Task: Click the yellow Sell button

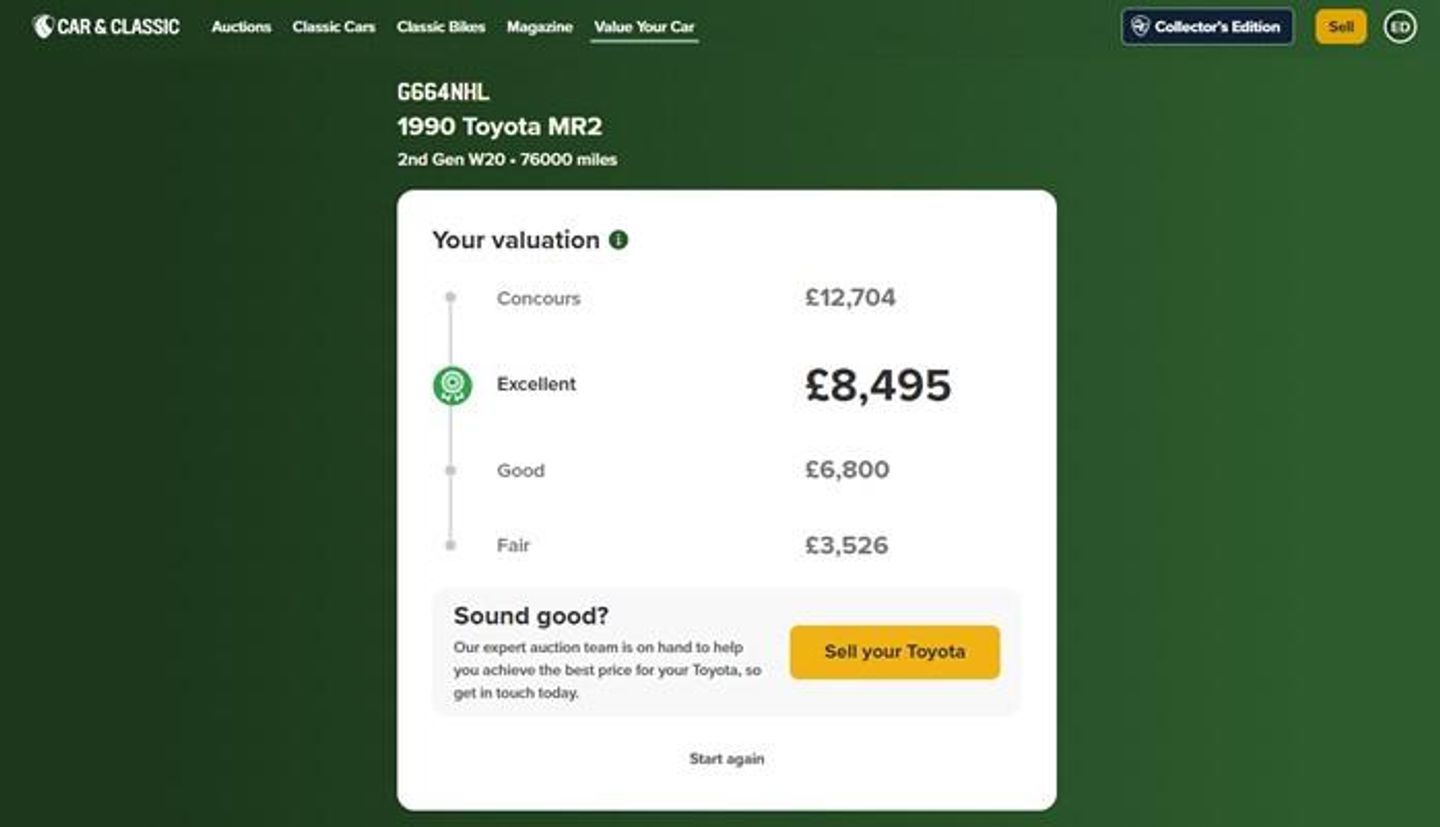Action: click(x=1340, y=27)
